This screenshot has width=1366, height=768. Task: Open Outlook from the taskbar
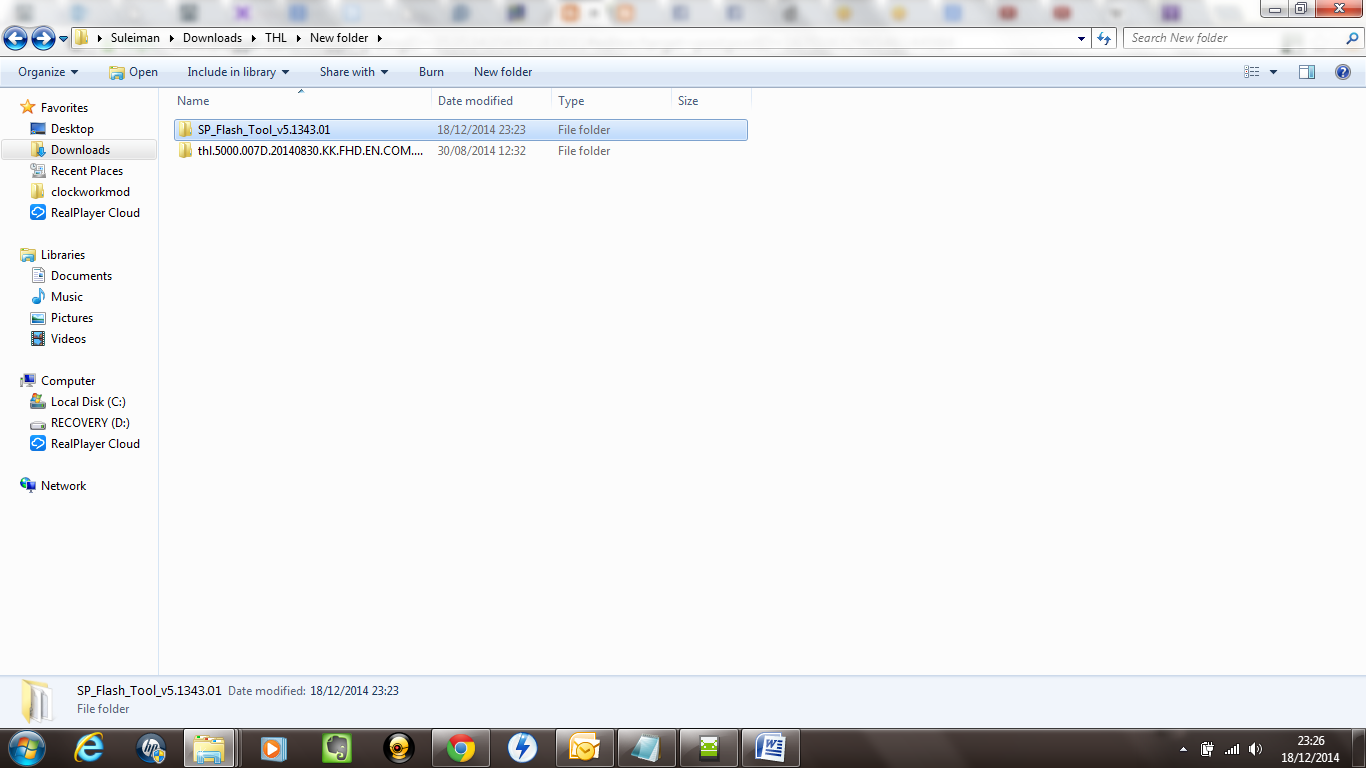(585, 748)
